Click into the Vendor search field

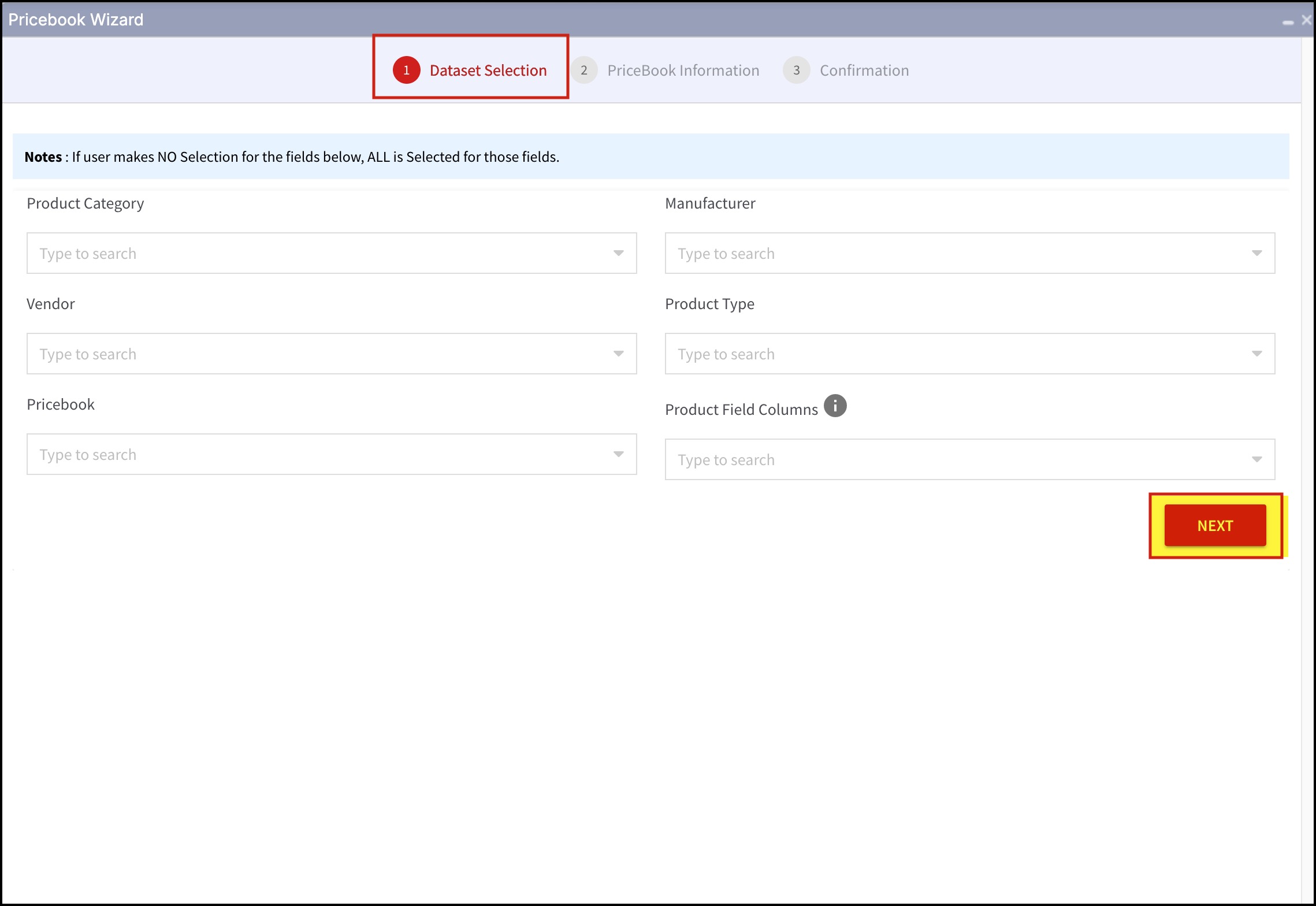pyautogui.click(x=332, y=354)
